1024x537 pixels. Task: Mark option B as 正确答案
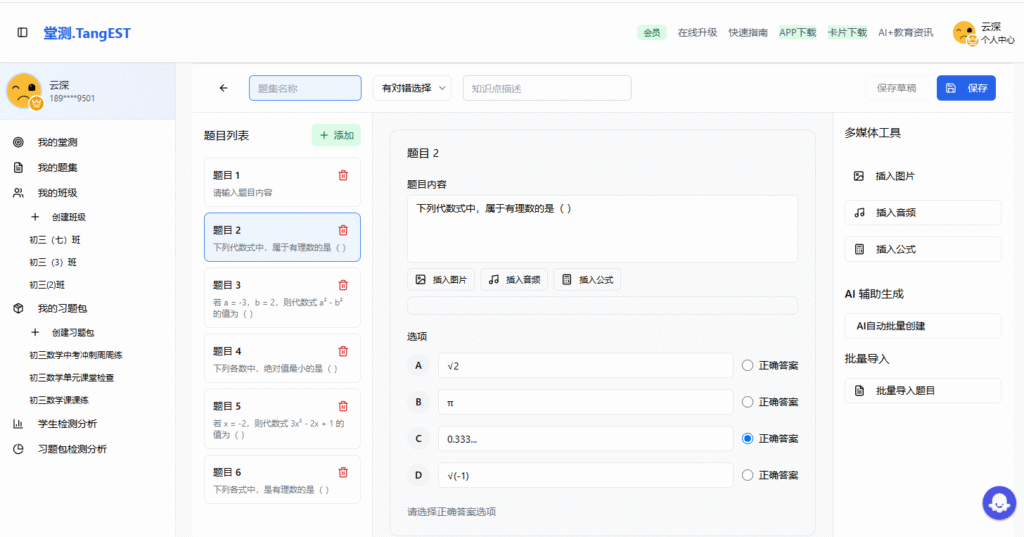tap(747, 402)
